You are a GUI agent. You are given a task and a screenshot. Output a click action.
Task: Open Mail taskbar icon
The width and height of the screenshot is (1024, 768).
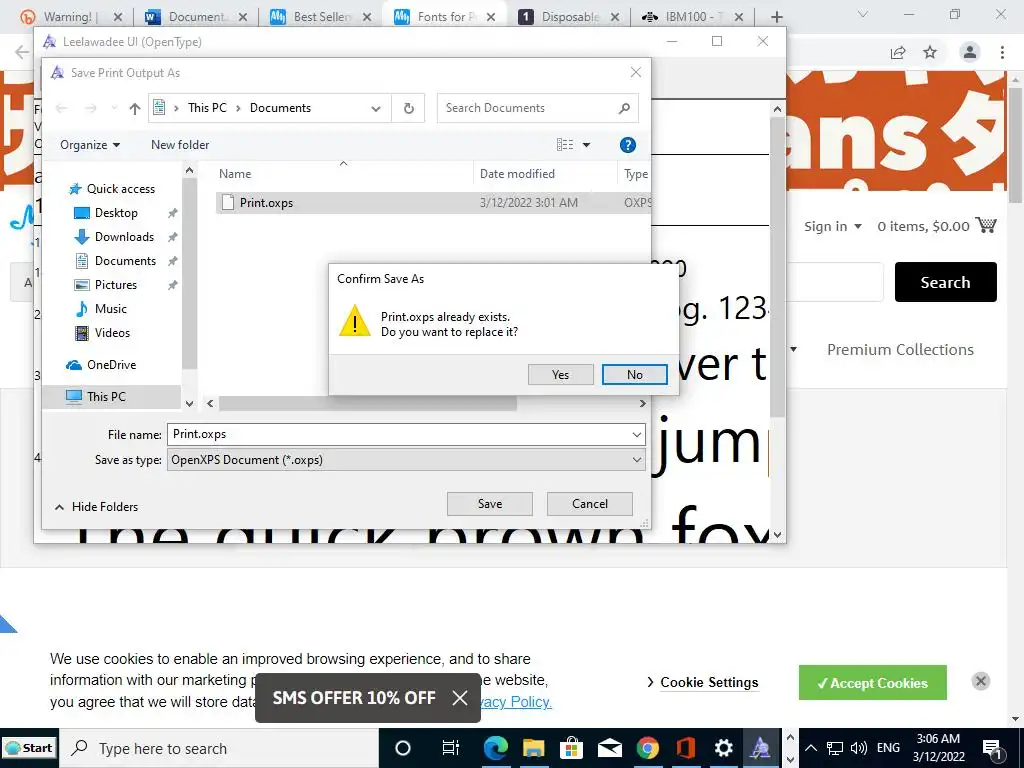point(609,748)
